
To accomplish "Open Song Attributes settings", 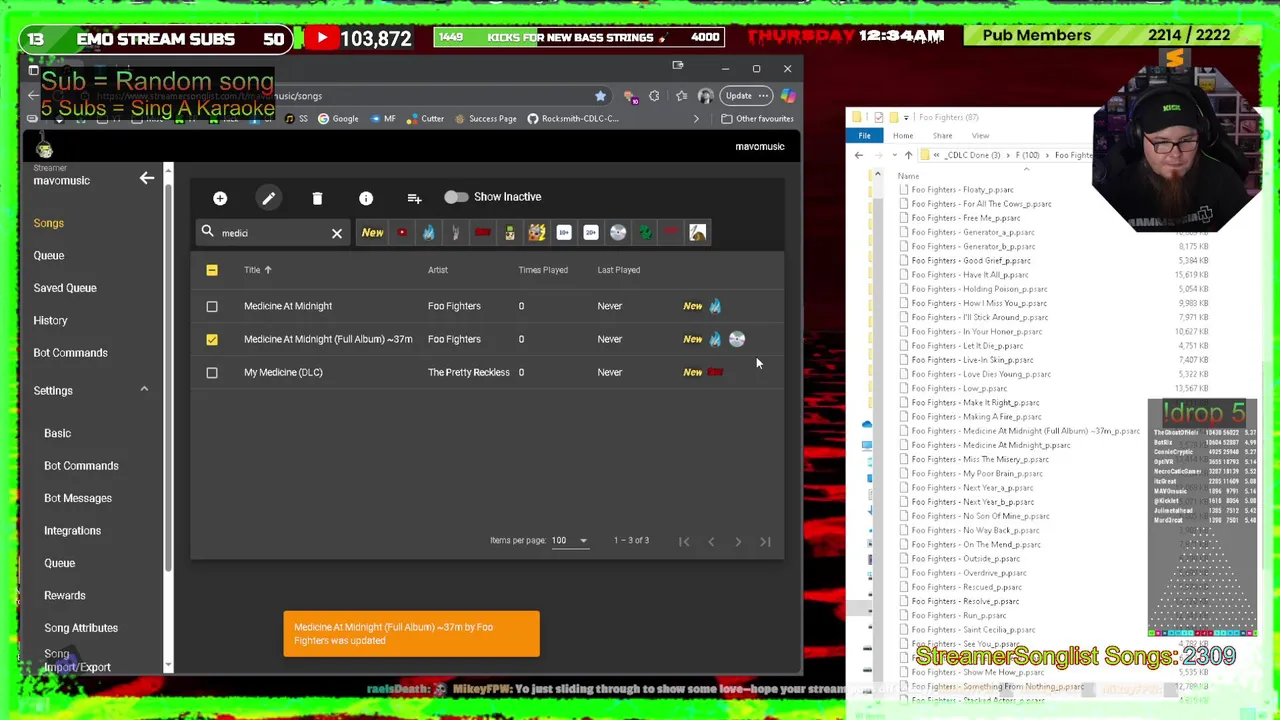I will point(81,628).
